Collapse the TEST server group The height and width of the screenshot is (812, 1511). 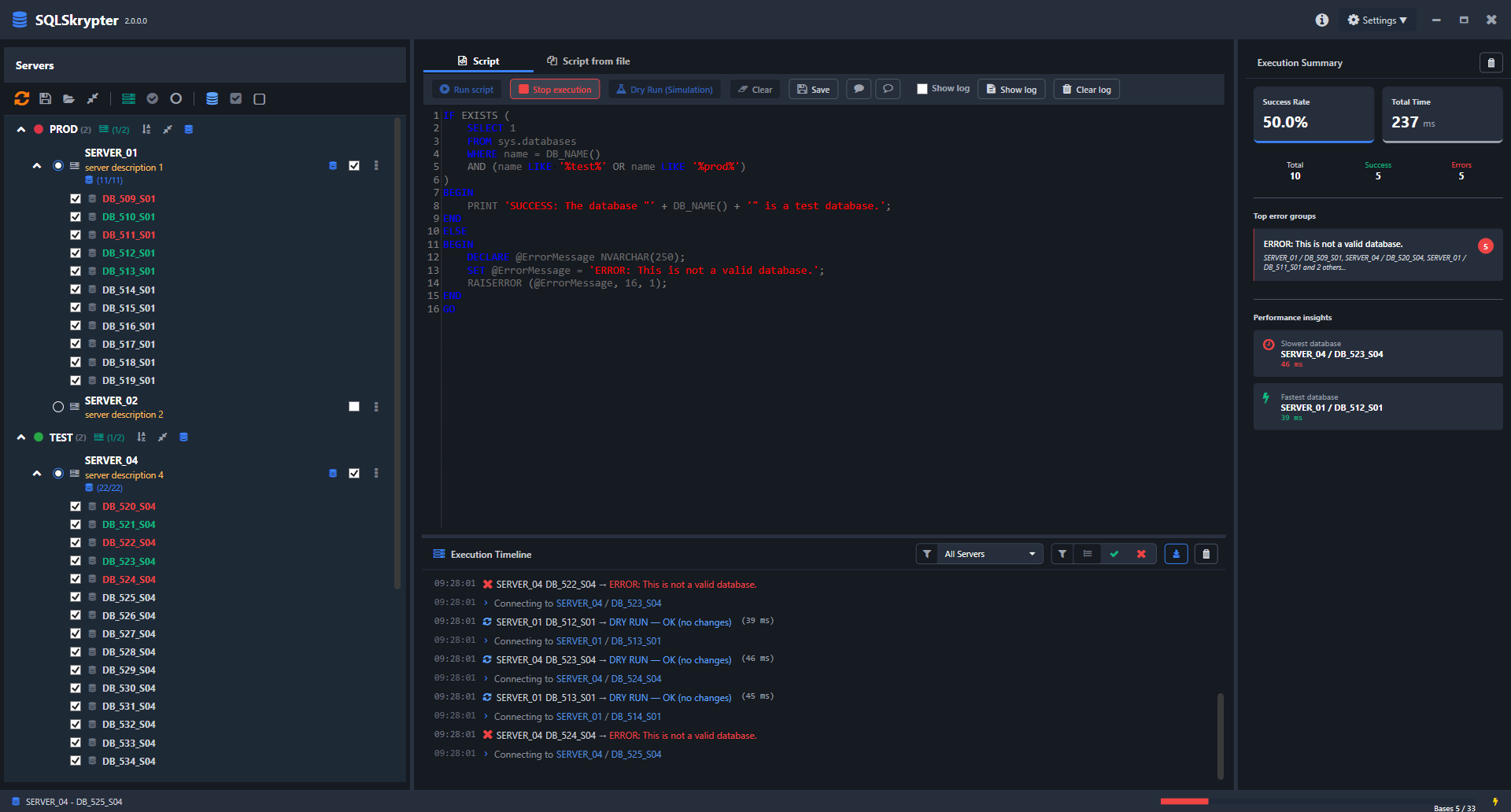[x=21, y=437]
